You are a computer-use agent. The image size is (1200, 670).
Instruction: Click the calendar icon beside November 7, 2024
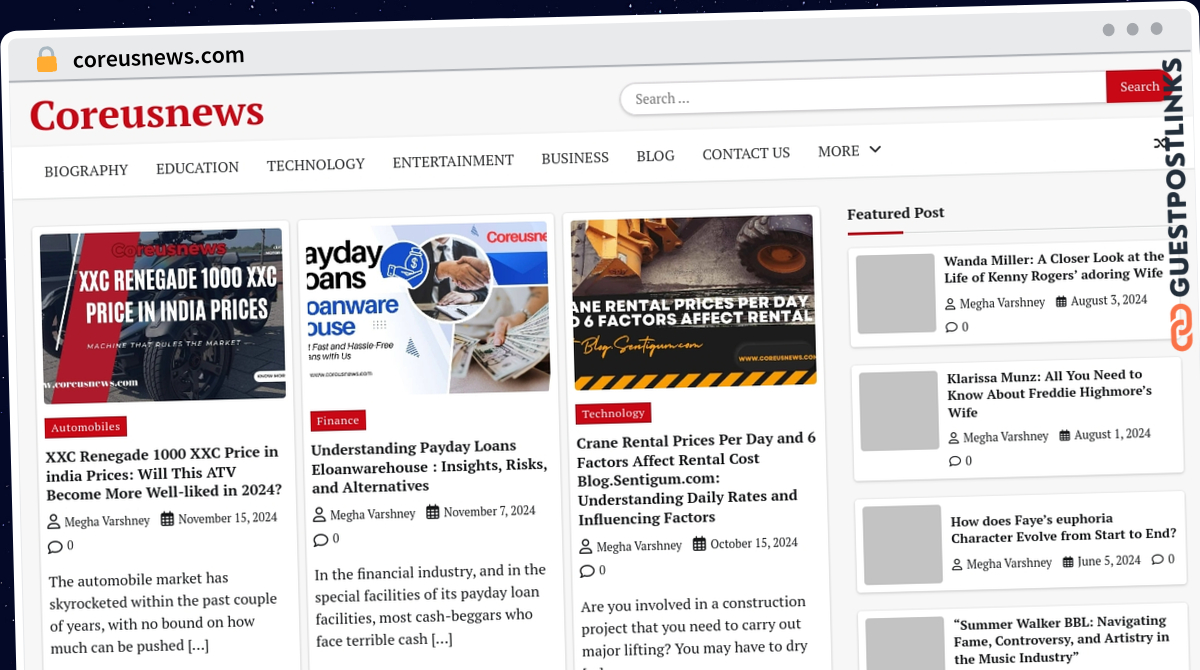(433, 512)
